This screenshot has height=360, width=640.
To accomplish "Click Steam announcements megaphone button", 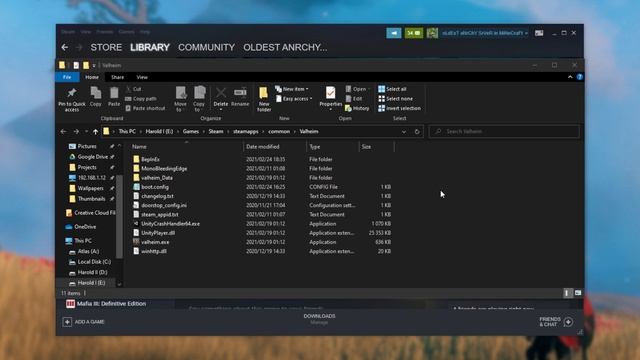I will point(394,33).
